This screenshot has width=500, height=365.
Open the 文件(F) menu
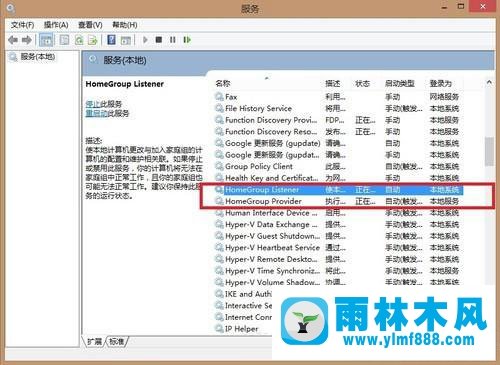22,25
